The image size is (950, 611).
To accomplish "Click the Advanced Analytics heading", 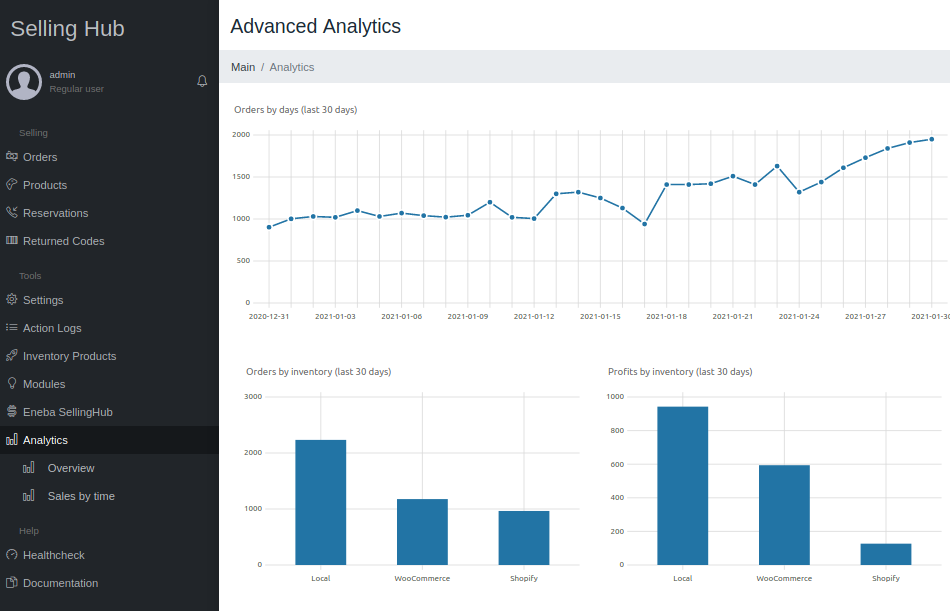I will 316,26.
